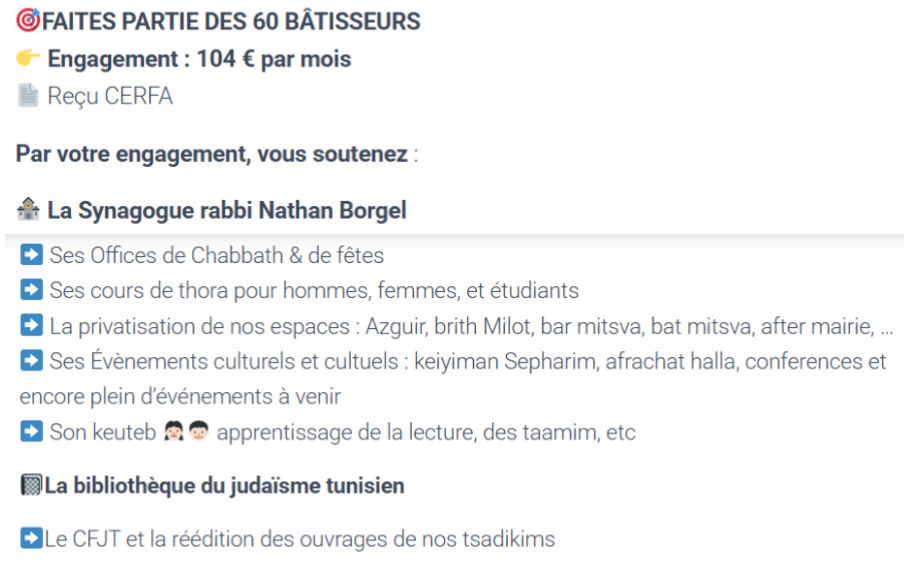Viewport: 904px width, 570px height.
Task: Click the arrow icon before Ses Évènements culturels
Action: coord(30,362)
